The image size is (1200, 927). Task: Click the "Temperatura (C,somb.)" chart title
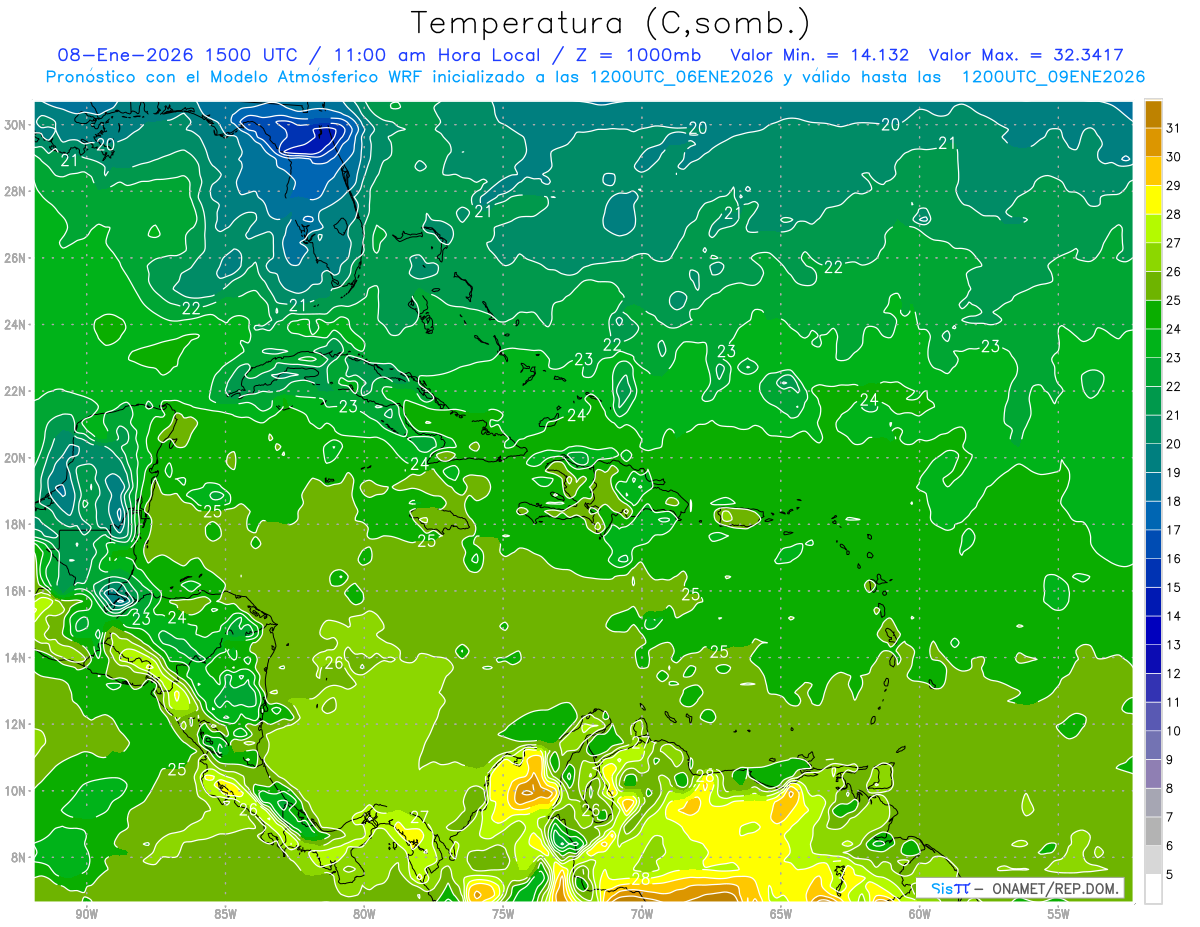tap(611, 23)
